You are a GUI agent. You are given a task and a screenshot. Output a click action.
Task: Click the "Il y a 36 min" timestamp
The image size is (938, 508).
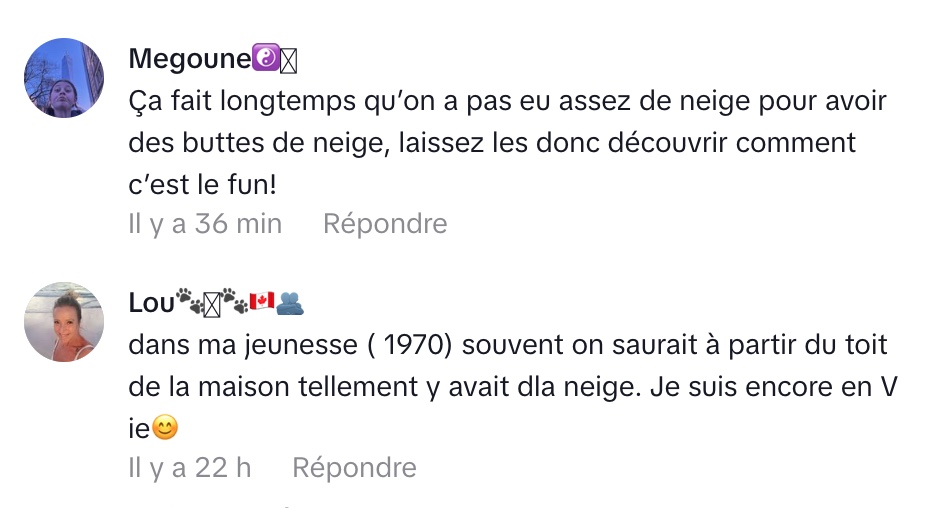coord(205,223)
